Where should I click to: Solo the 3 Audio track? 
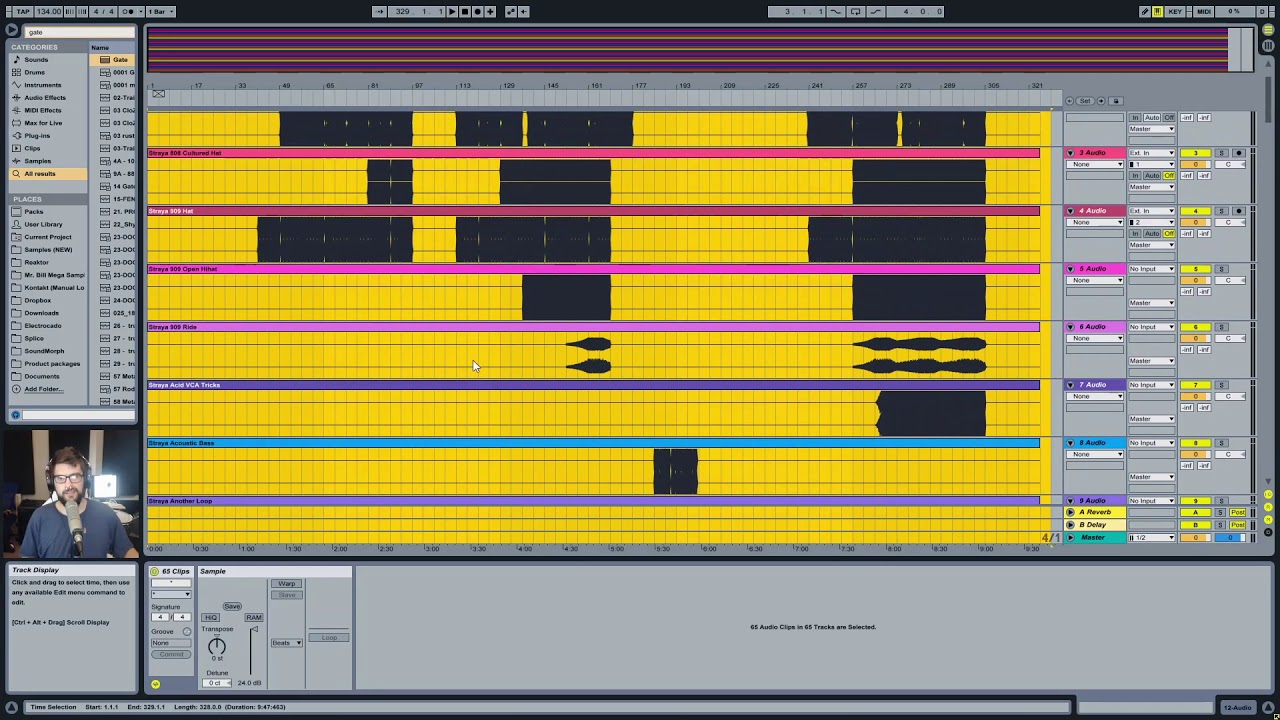point(1221,153)
